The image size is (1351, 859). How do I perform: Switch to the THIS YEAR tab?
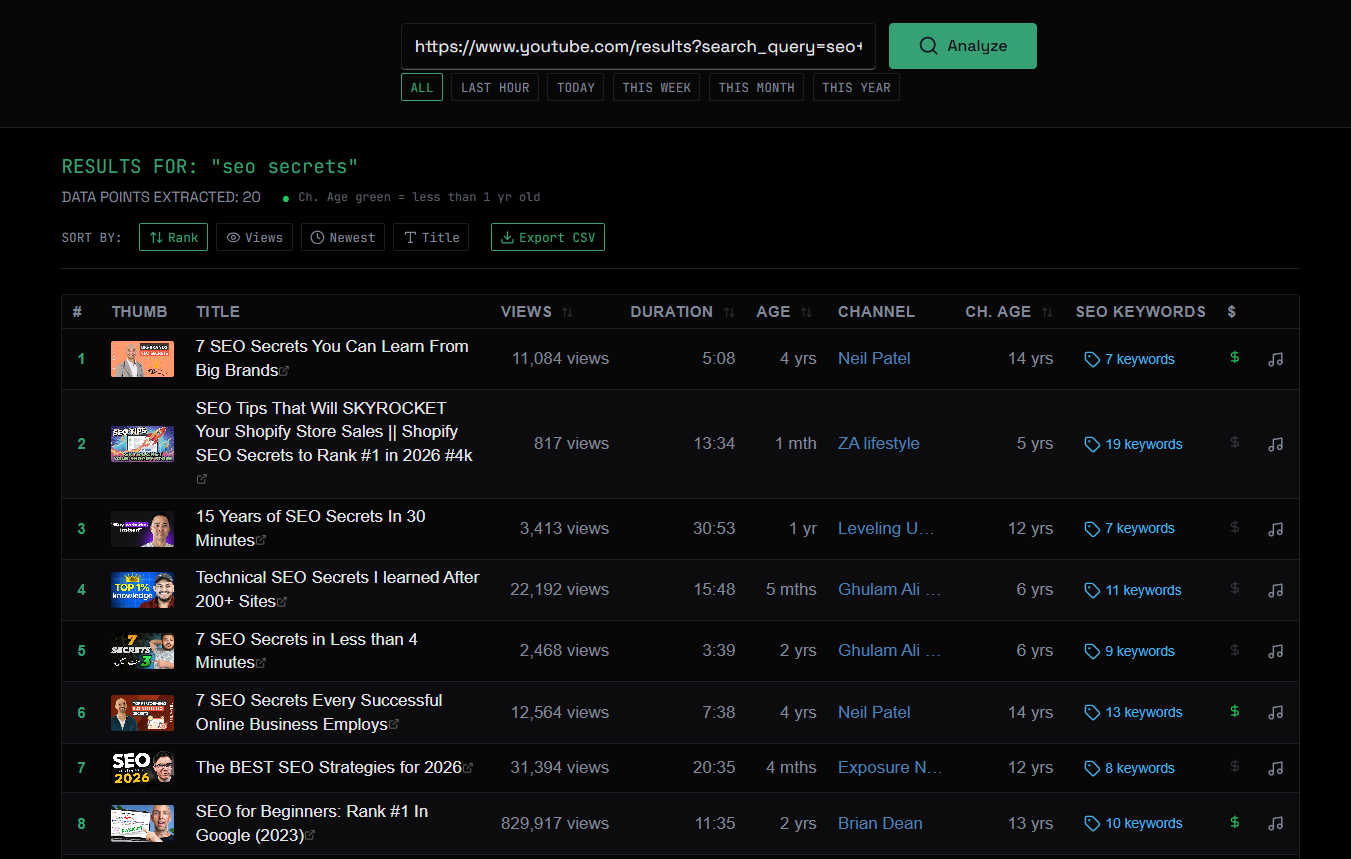[x=856, y=87]
